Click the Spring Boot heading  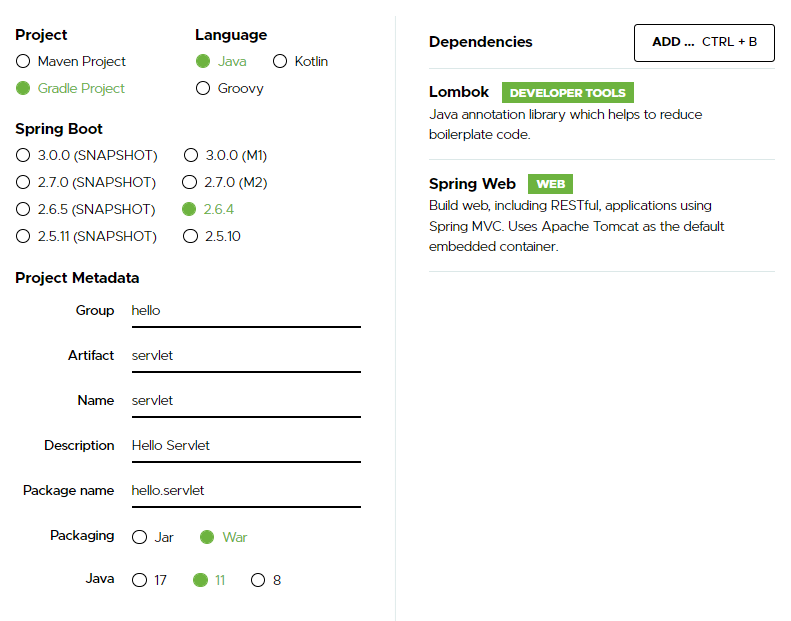59,129
